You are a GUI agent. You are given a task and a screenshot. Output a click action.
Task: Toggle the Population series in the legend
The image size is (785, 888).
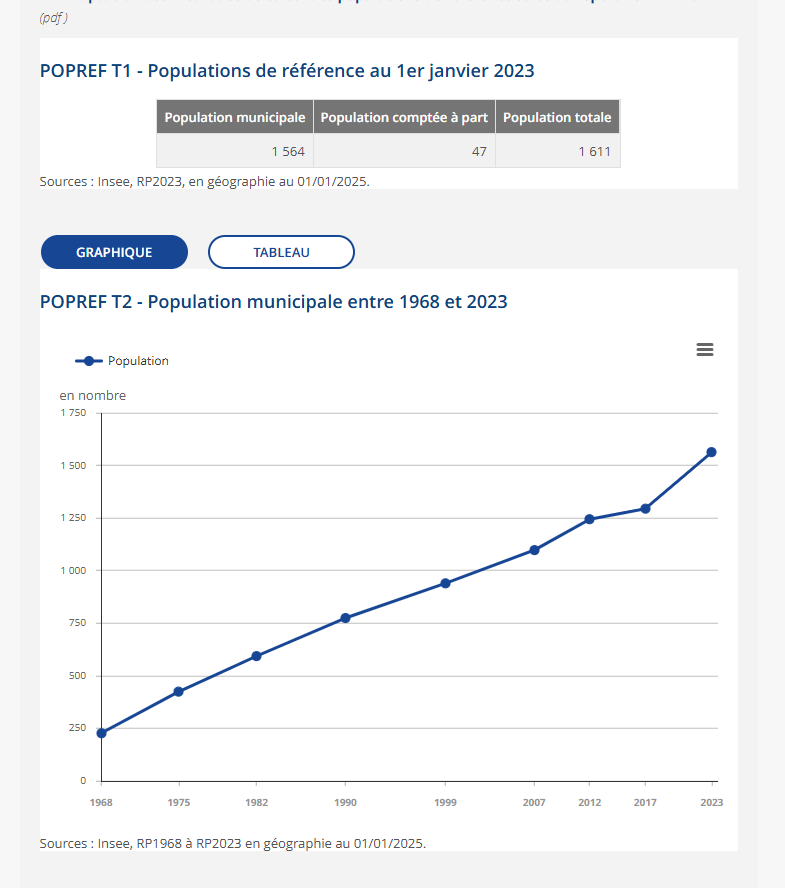tap(120, 361)
